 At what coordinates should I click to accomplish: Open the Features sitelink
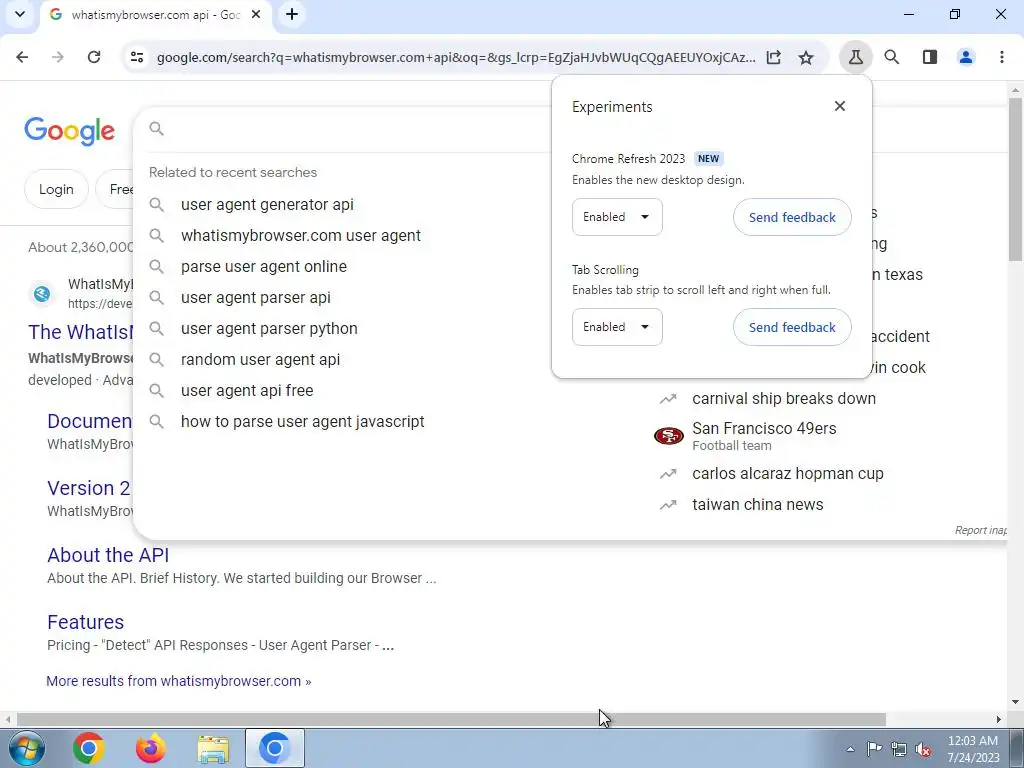pos(86,622)
